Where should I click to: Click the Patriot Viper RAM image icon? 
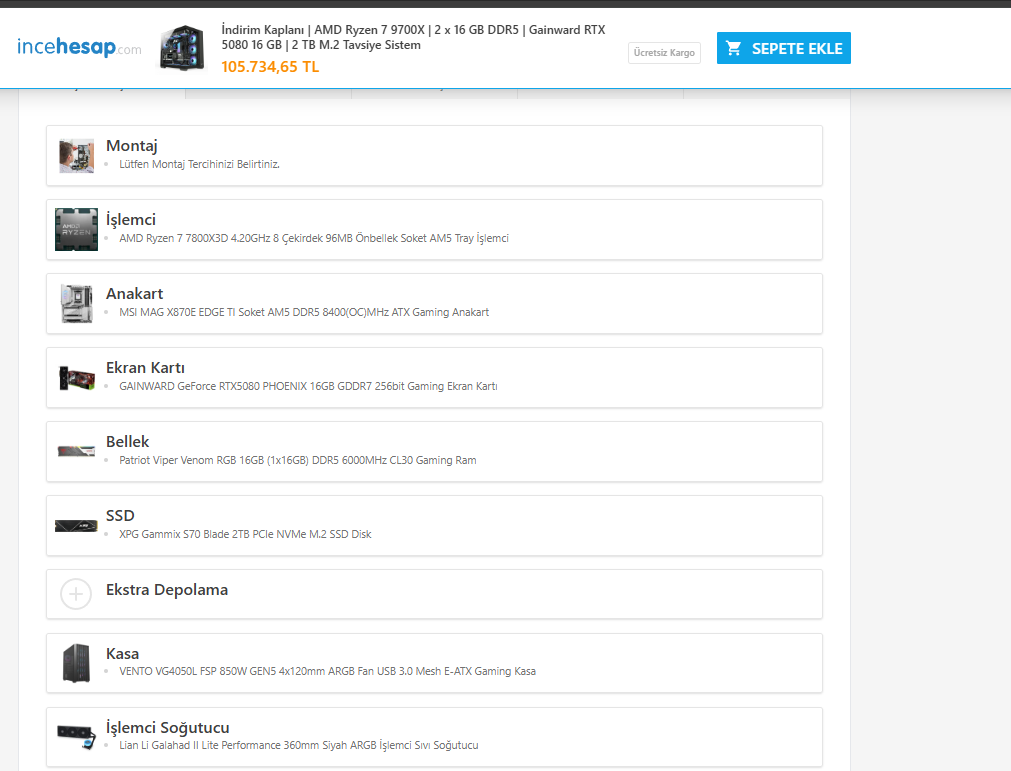click(77, 451)
